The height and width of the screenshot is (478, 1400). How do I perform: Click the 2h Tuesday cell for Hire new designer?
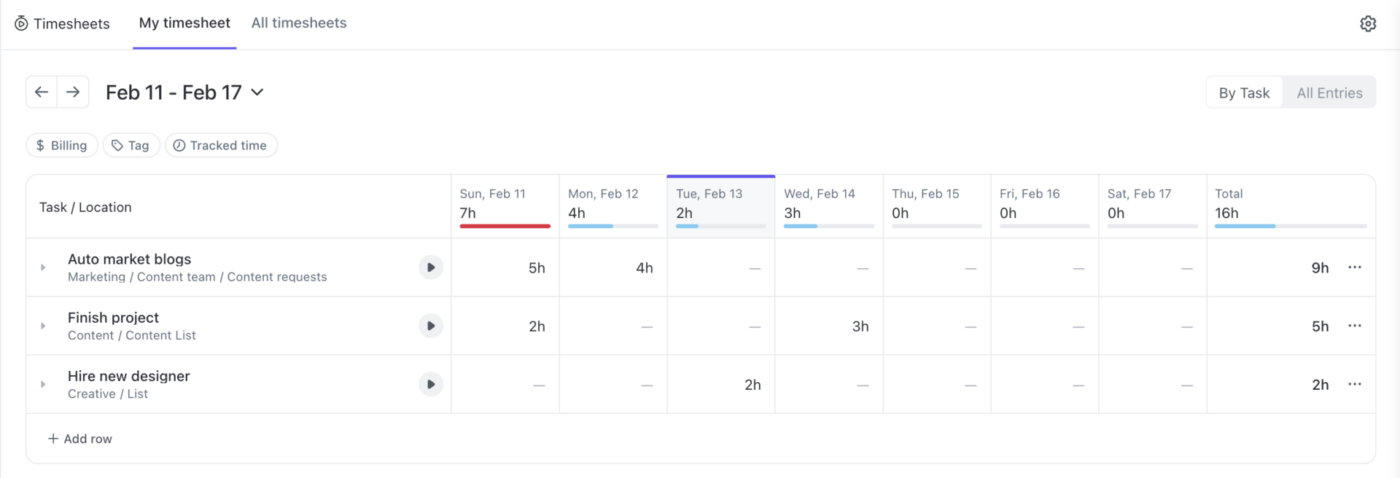(x=721, y=385)
